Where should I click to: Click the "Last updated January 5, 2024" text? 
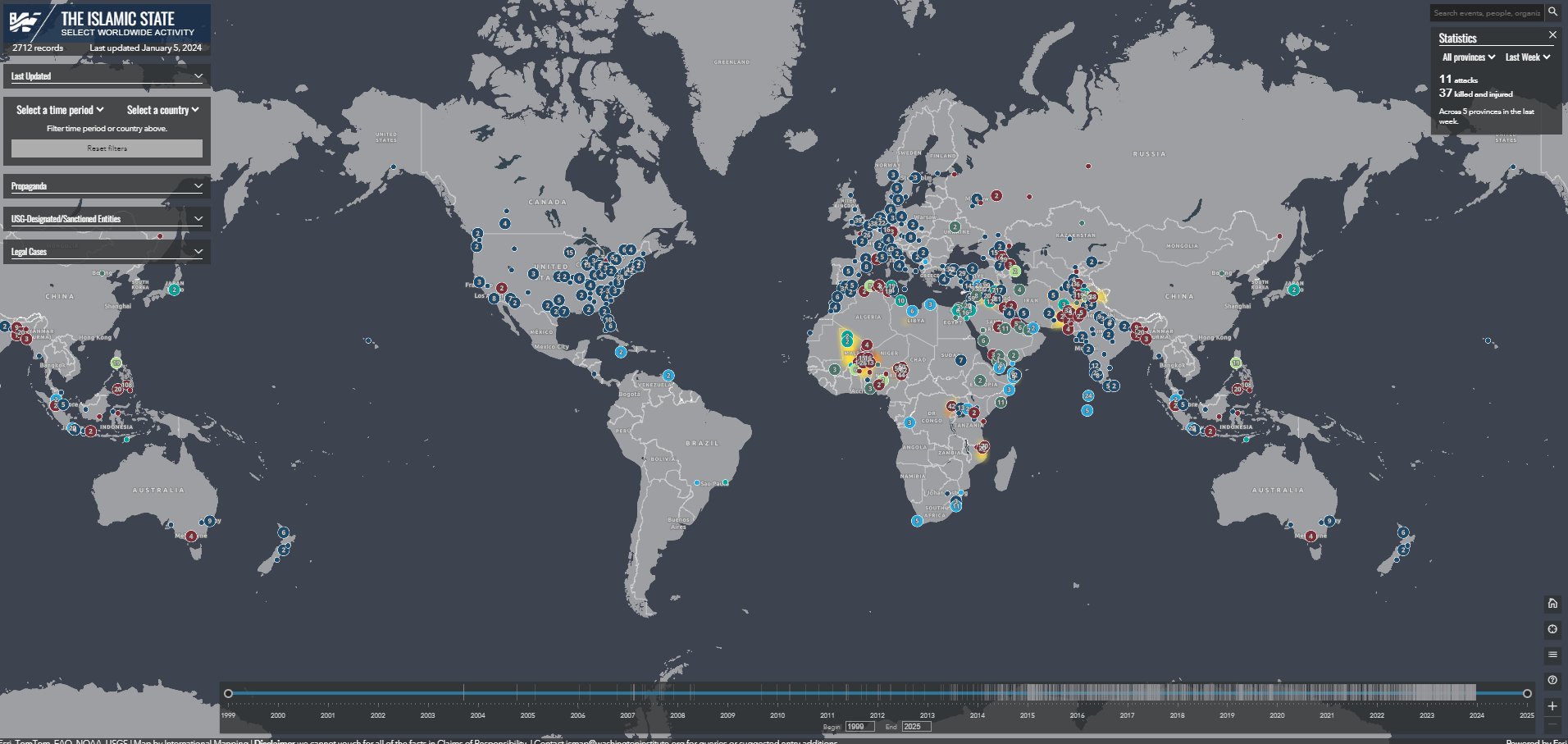[x=145, y=48]
